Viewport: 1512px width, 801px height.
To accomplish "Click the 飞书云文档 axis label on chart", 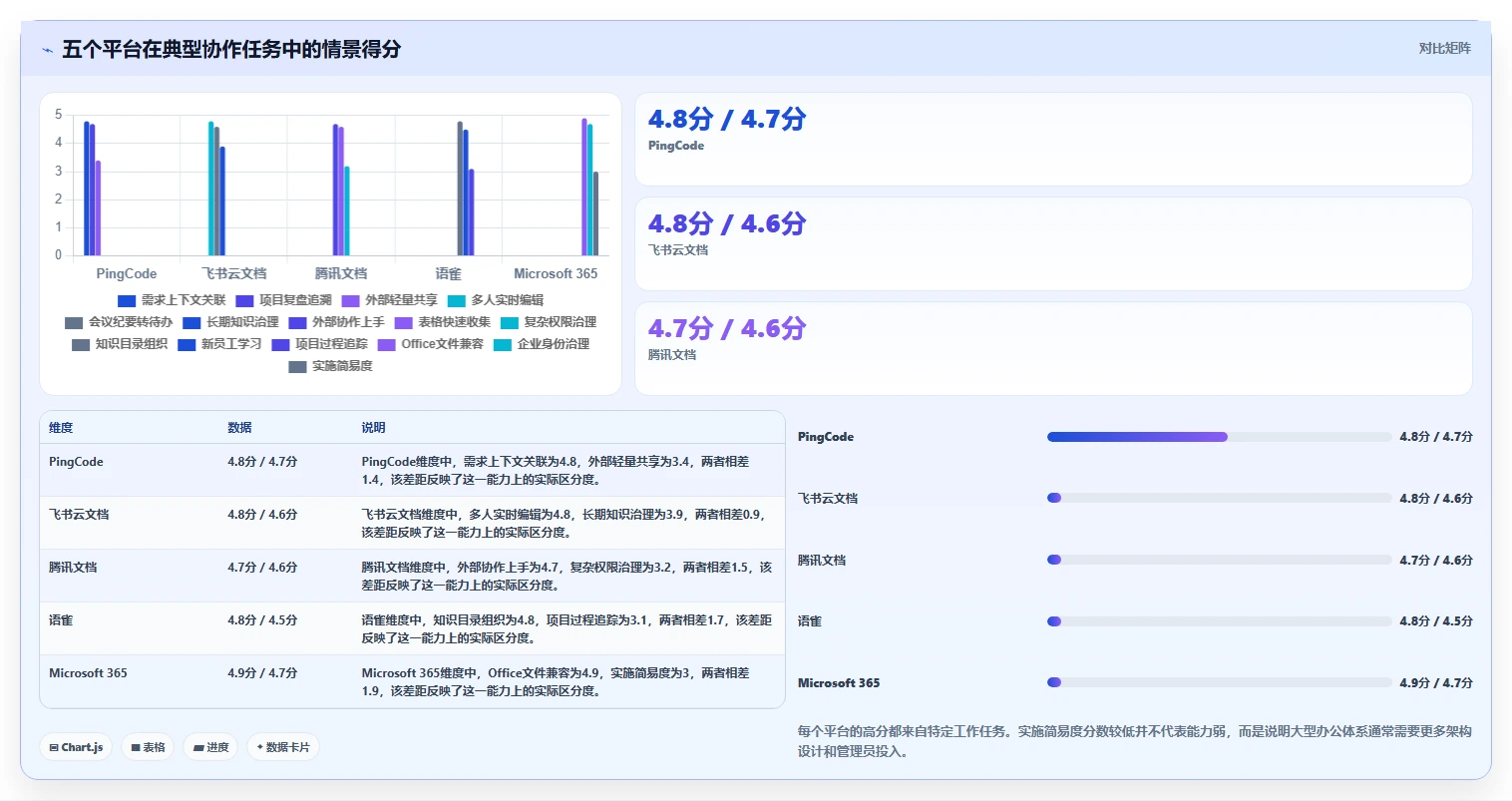I will pyautogui.click(x=234, y=273).
